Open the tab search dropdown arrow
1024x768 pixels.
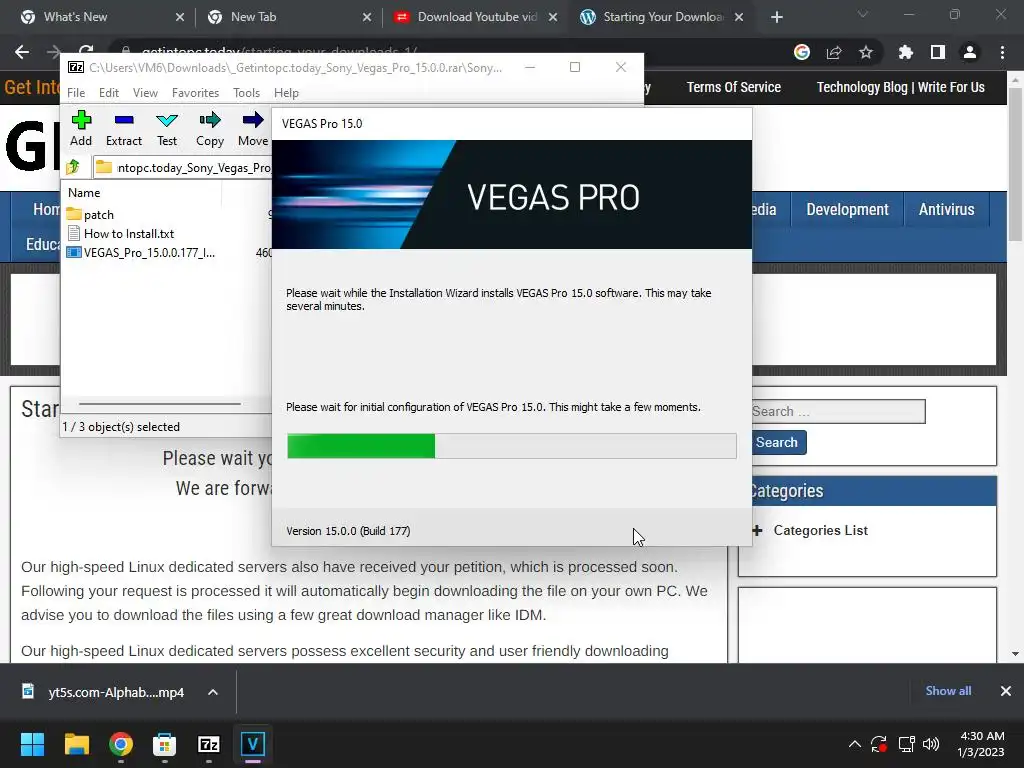tap(863, 14)
